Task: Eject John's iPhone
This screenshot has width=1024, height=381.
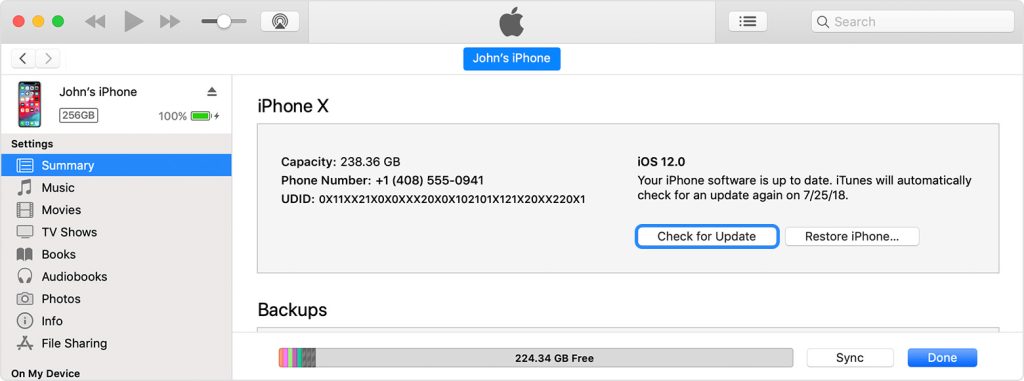Action: pyautogui.click(x=212, y=91)
